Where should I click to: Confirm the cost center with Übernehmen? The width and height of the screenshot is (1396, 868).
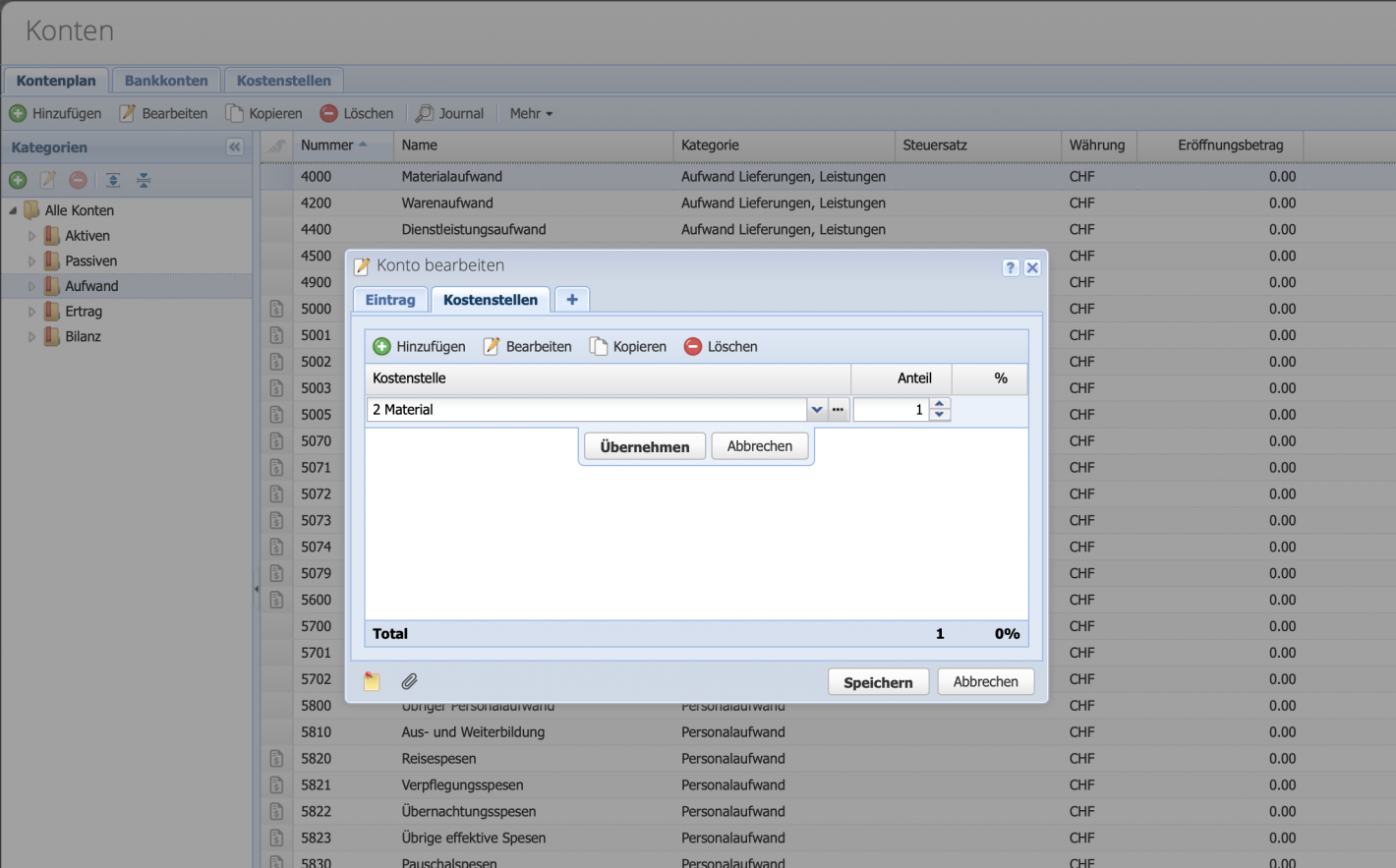click(x=644, y=445)
